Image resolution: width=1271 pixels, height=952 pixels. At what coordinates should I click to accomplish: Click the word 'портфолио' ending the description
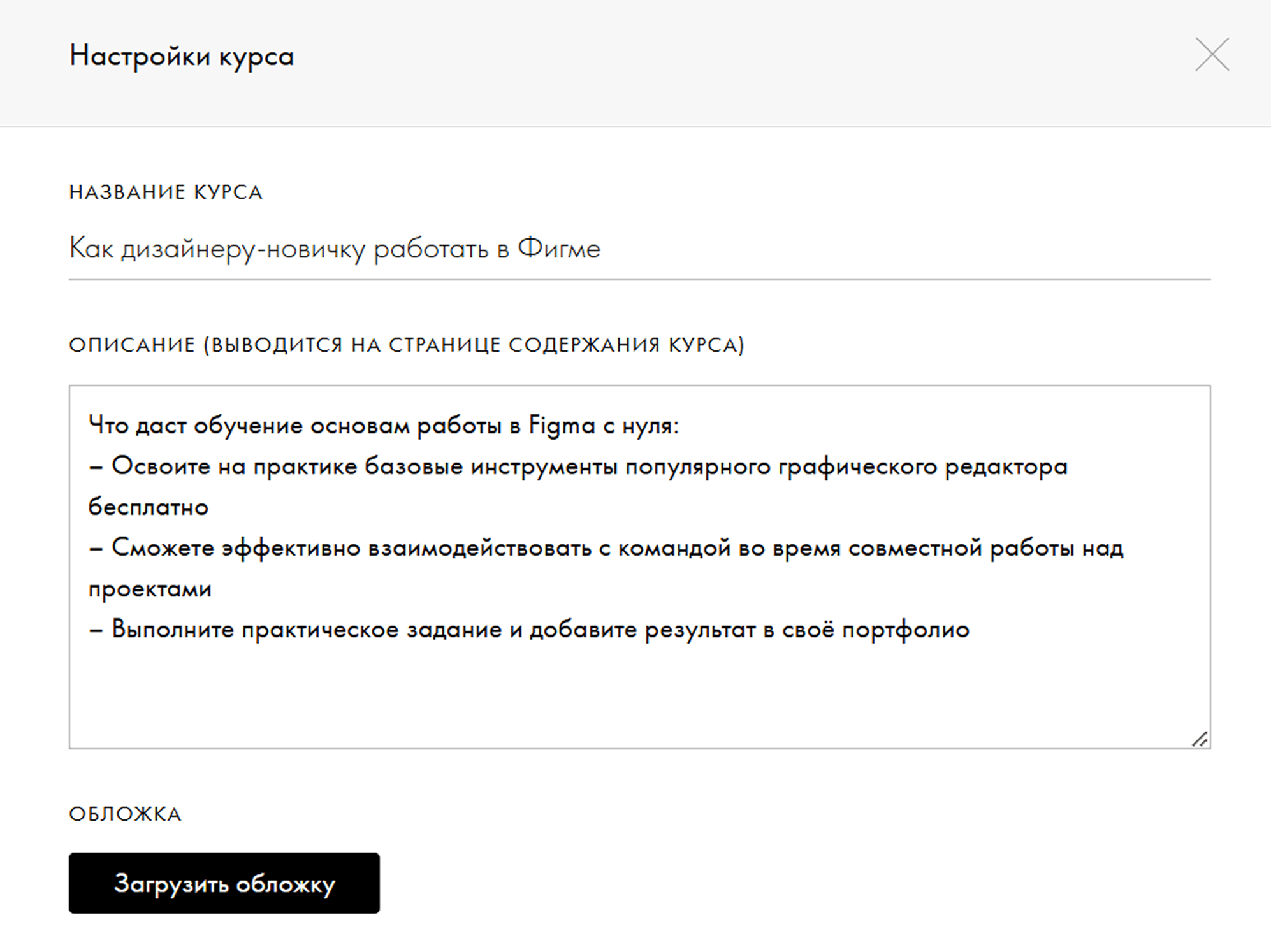(905, 630)
